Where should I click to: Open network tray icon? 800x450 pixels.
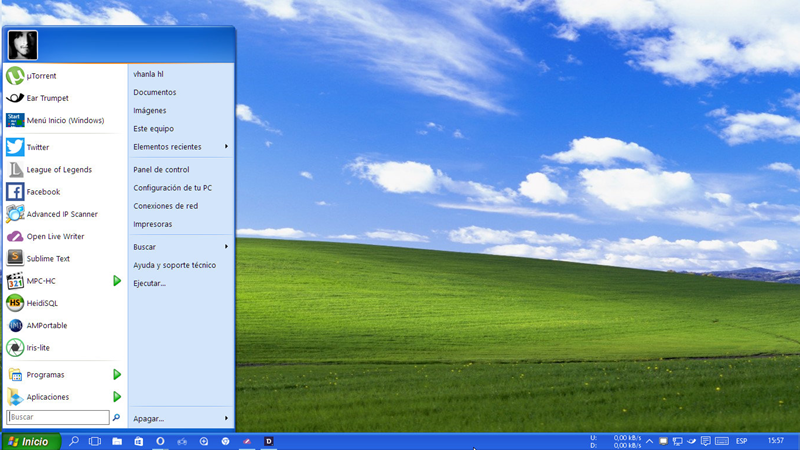point(677,441)
